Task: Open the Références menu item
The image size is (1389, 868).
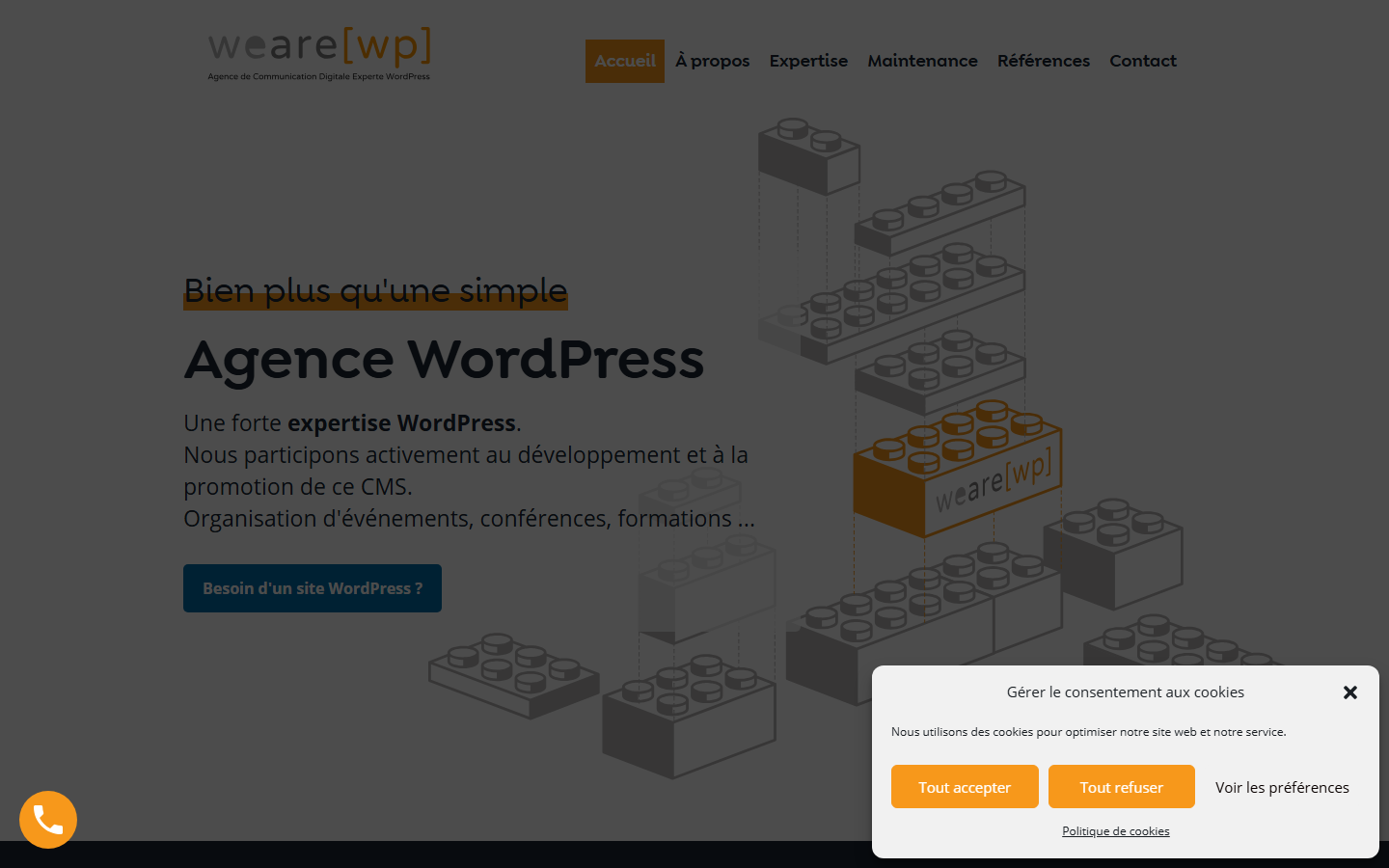Action: [x=1044, y=61]
